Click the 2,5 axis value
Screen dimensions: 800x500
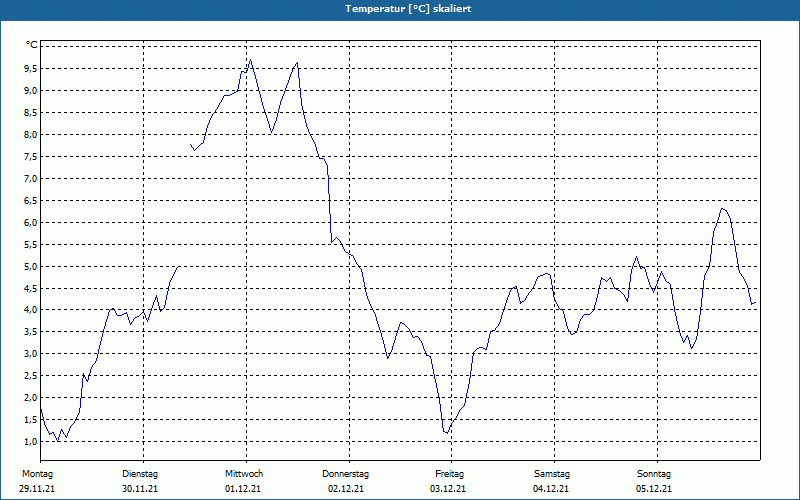coord(31,375)
